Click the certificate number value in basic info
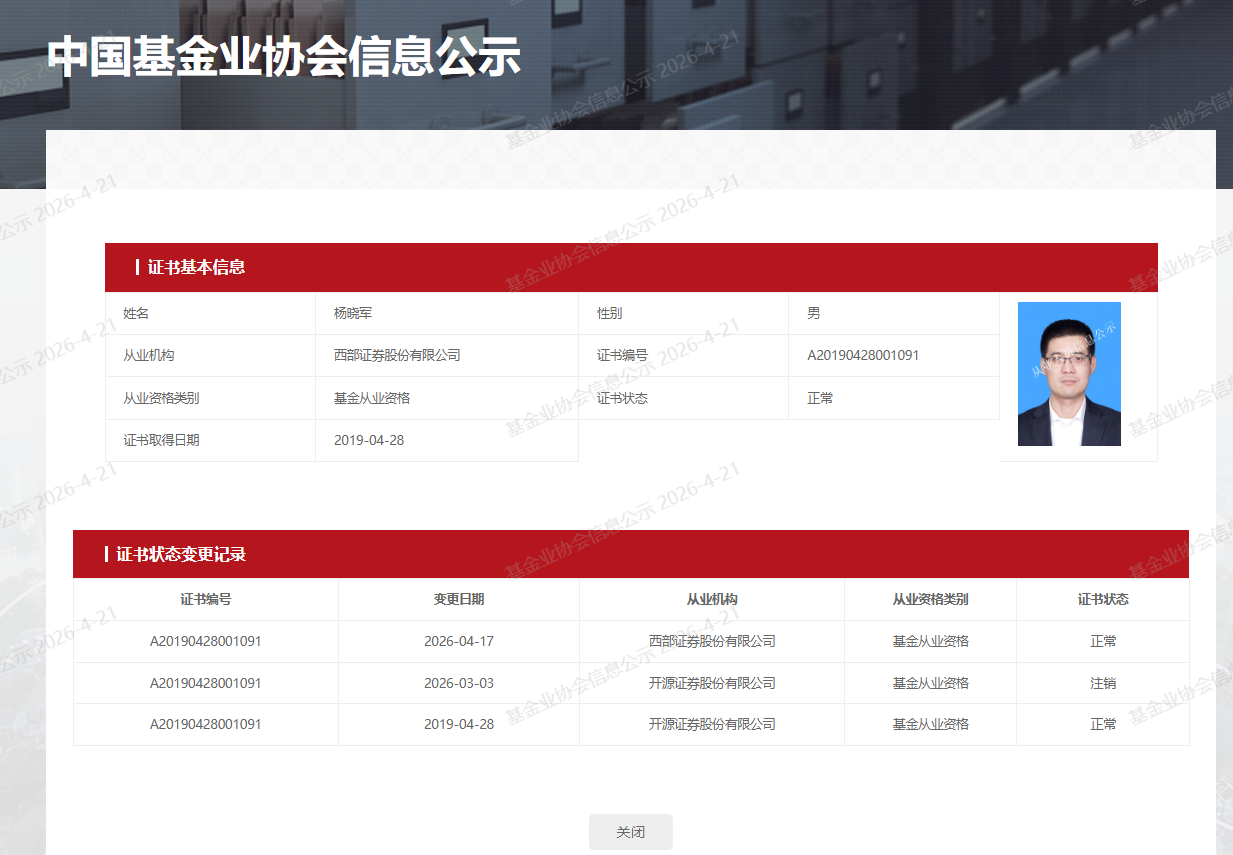 pyautogui.click(x=863, y=355)
